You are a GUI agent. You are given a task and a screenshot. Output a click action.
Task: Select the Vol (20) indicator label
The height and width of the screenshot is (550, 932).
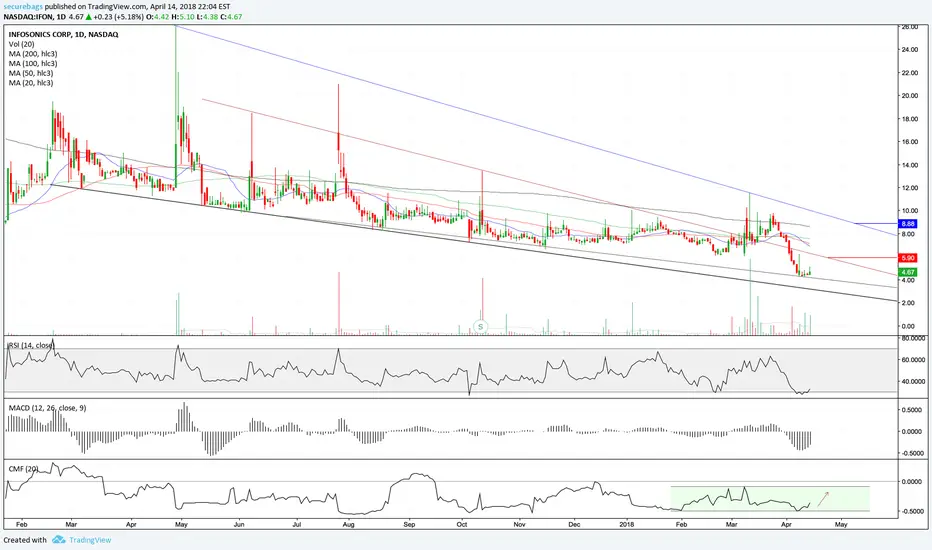click(x=21, y=44)
